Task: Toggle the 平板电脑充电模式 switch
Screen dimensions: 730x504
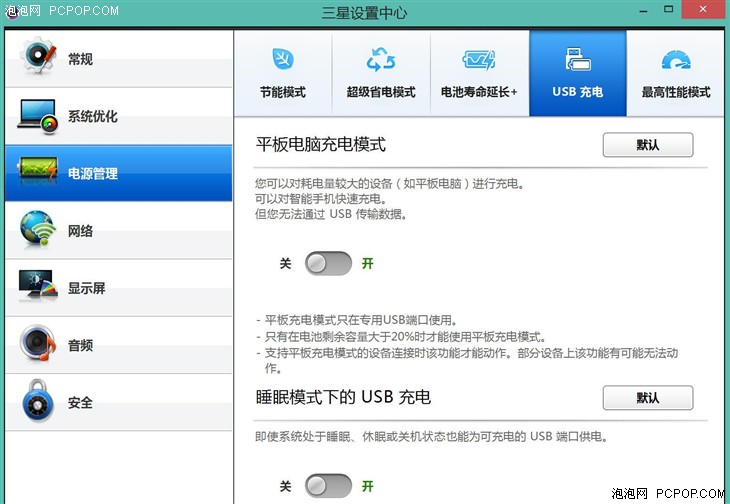Action: (x=328, y=263)
